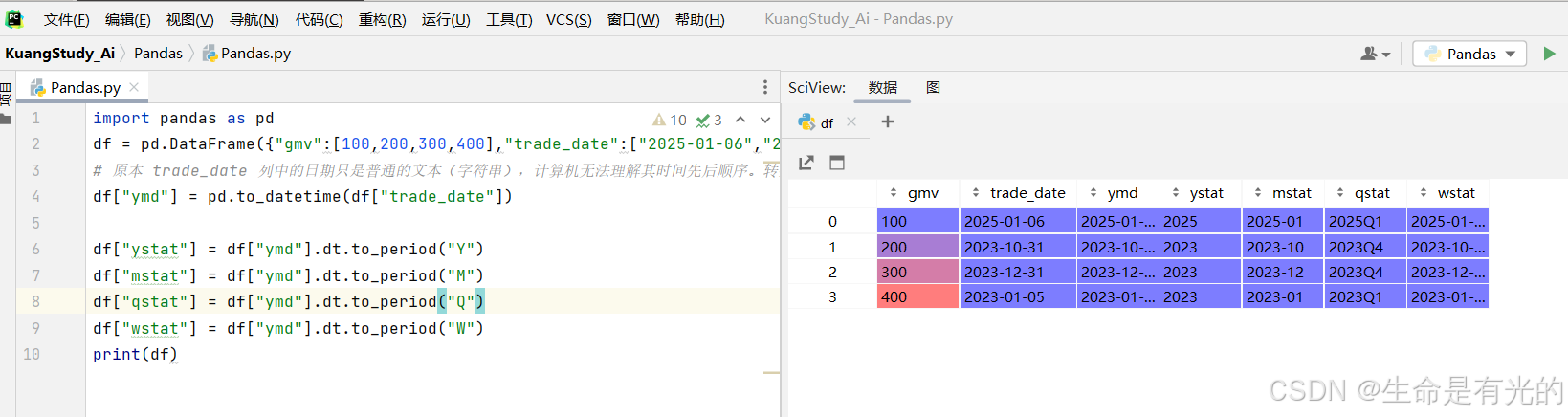Open the 导航(N) menu
The height and width of the screenshot is (417, 1568).
coord(254,19)
